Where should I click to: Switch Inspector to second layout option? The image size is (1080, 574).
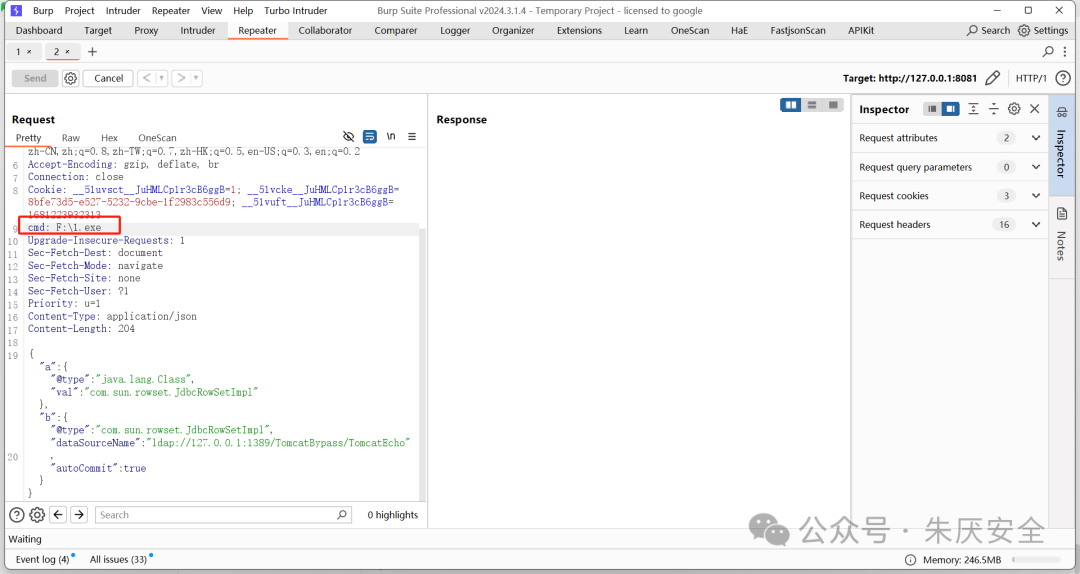tap(951, 109)
